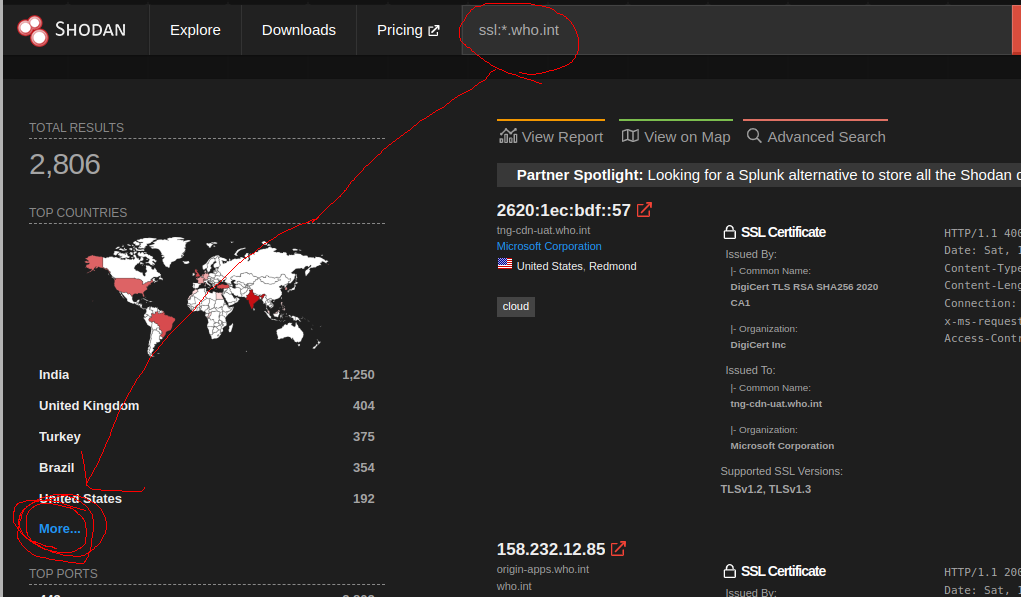Click the total results count 2,806

(x=64, y=165)
